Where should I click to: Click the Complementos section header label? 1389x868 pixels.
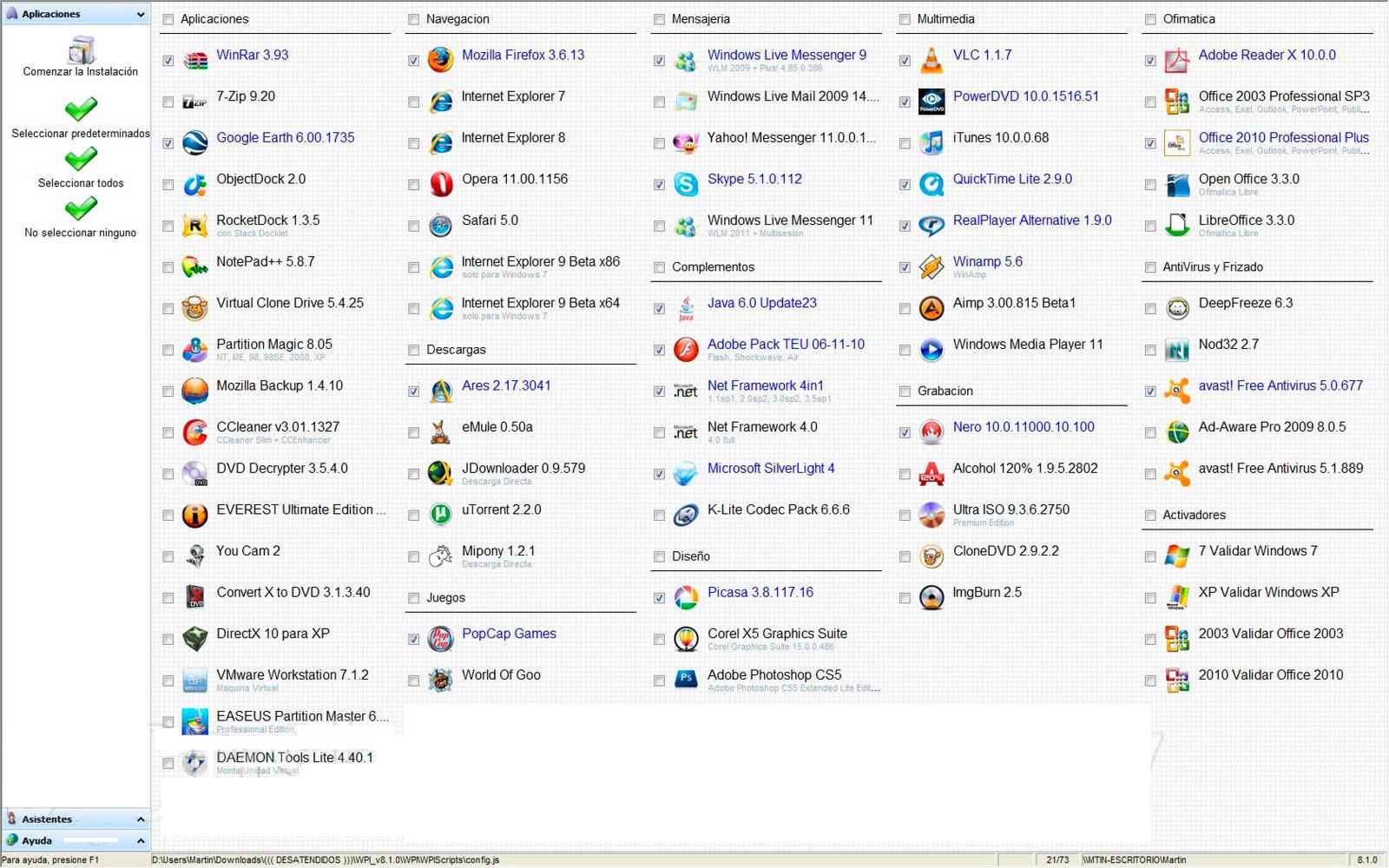pos(713,267)
